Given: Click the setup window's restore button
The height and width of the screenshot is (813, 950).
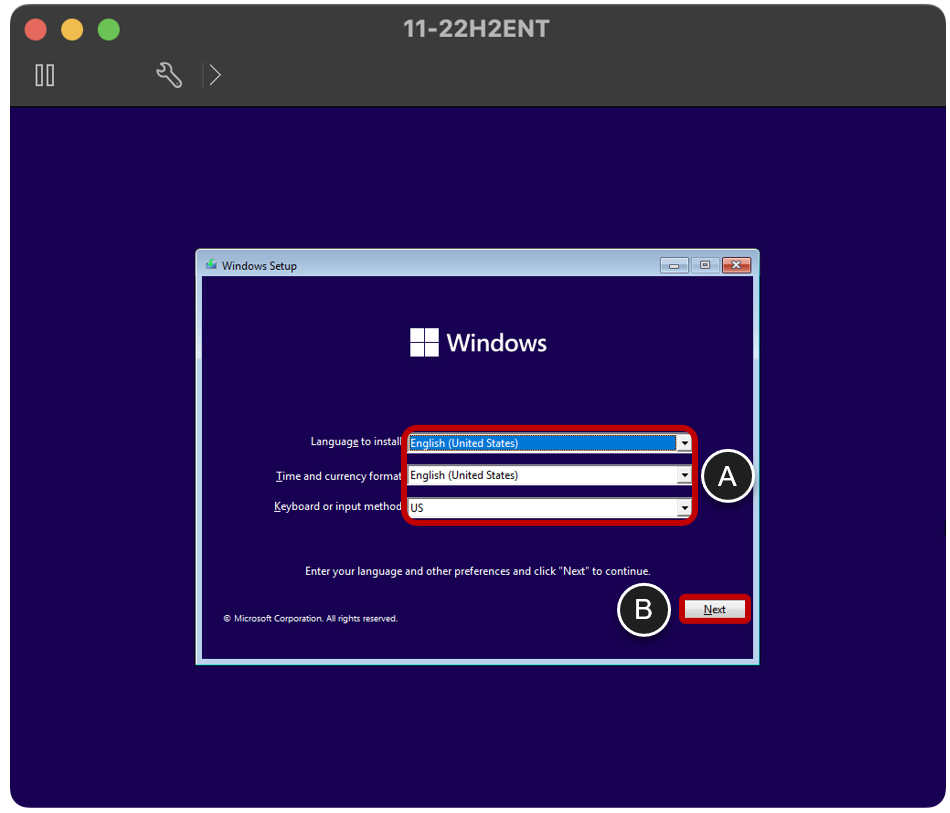Looking at the screenshot, I should (x=703, y=265).
